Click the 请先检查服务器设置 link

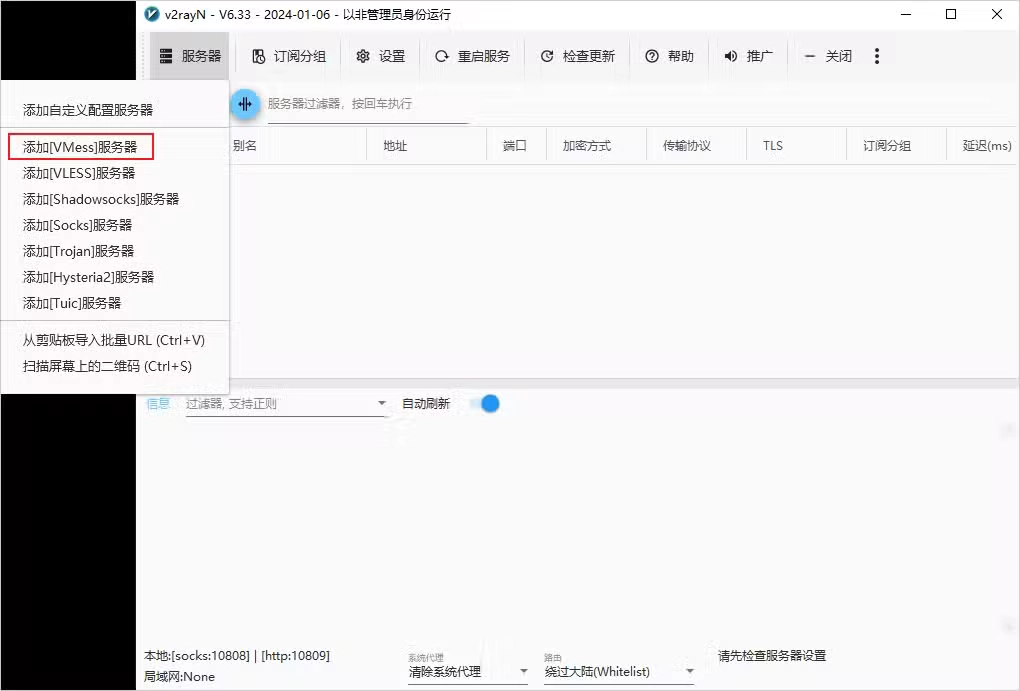(x=770, y=656)
